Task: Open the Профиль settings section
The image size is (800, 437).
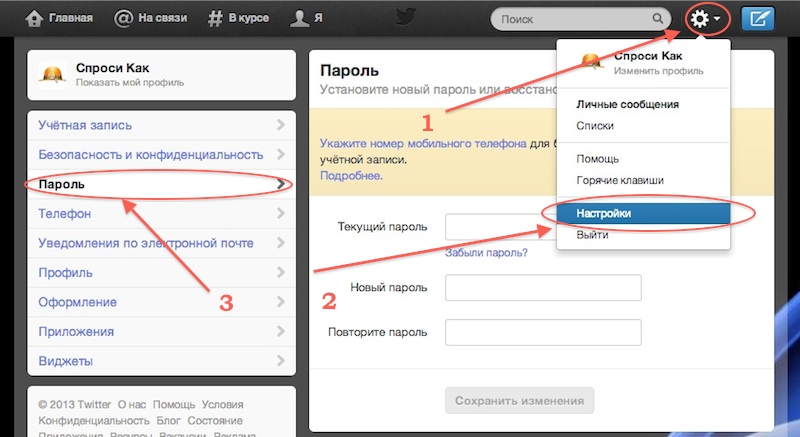Action: [161, 273]
